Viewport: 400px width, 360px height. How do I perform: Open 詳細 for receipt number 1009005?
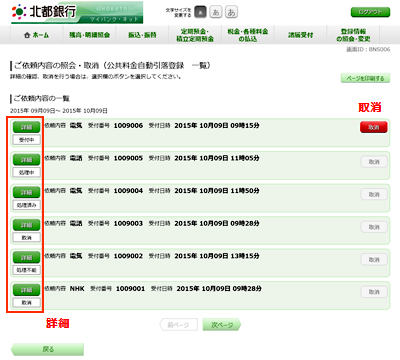[27, 160]
